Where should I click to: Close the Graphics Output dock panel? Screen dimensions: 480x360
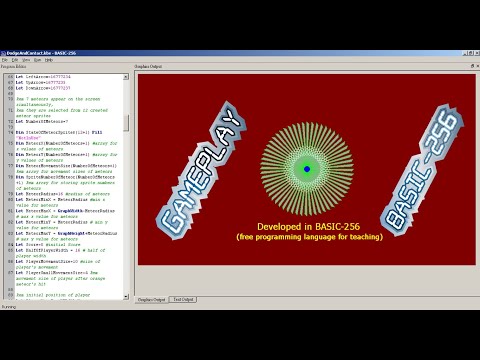pyautogui.click(x=477, y=66)
